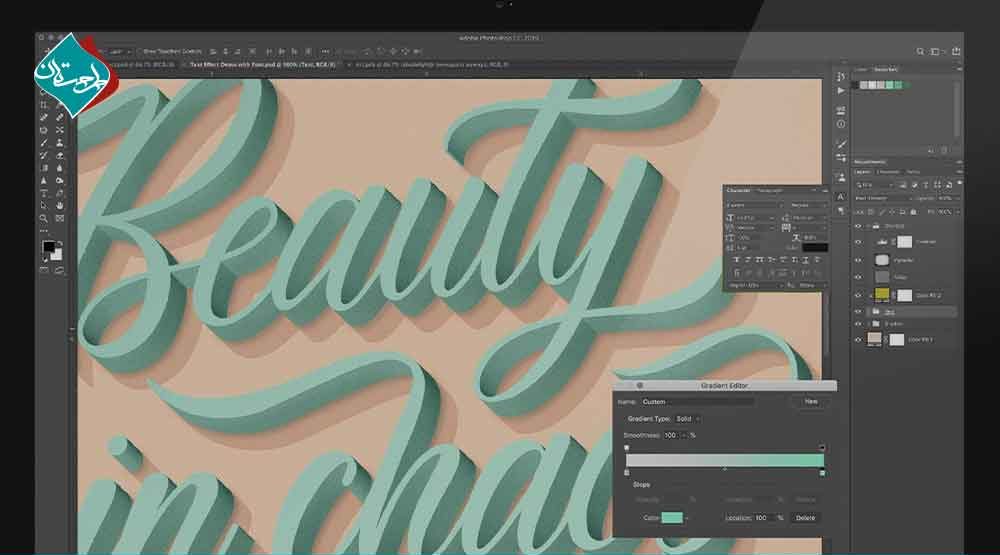Open layer filter kind dropdown

(875, 185)
